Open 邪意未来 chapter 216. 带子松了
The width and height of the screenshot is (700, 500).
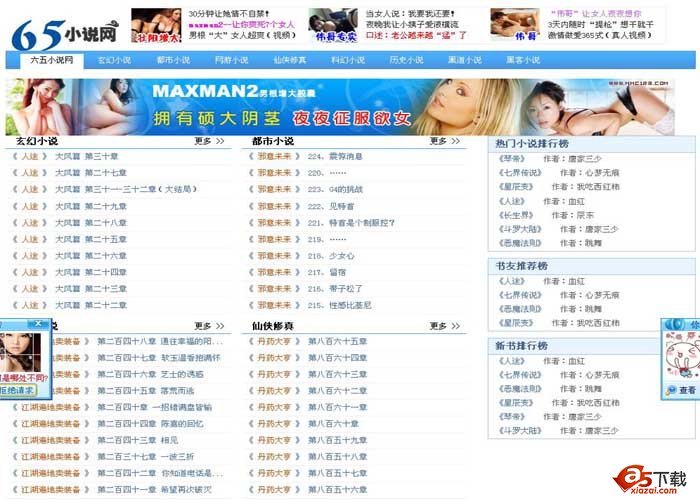335,289
